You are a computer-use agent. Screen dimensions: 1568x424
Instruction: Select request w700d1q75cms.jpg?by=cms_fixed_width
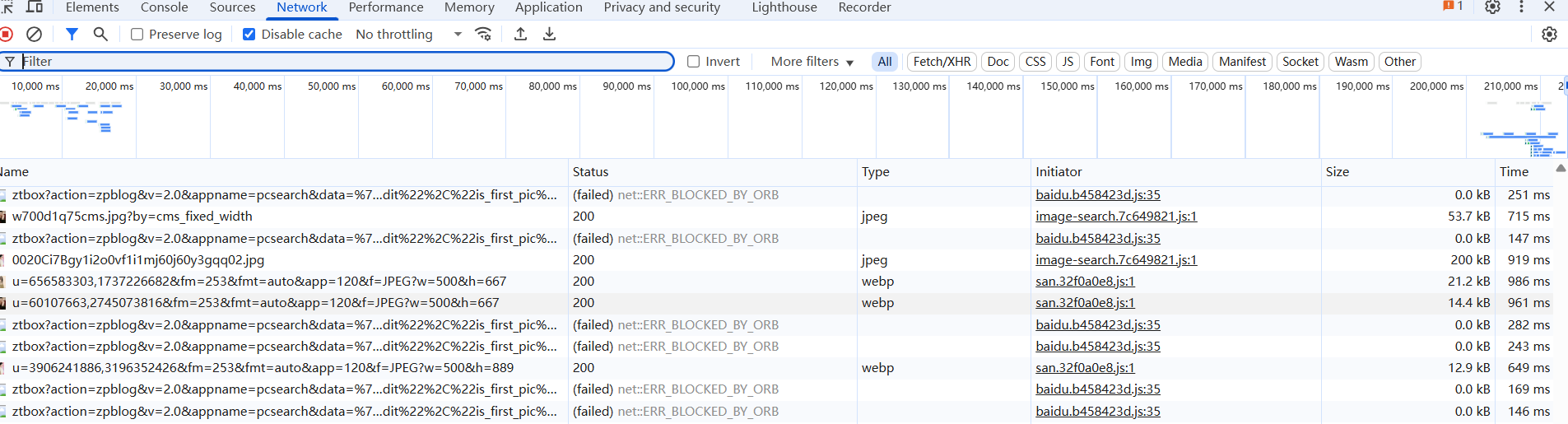click(132, 217)
